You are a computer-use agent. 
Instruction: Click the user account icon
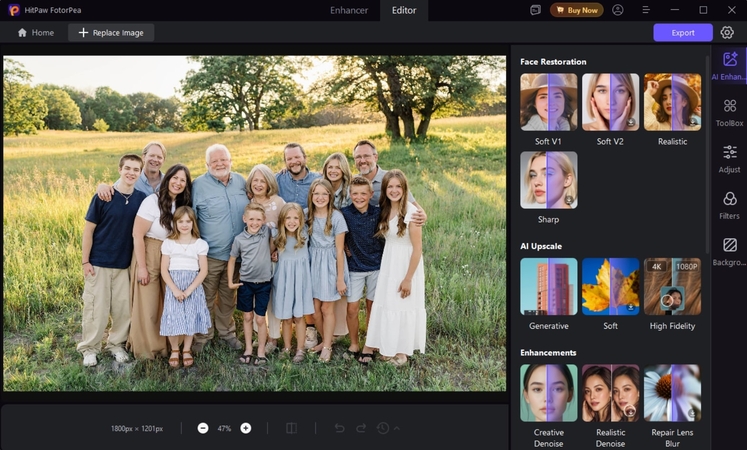[x=617, y=10]
